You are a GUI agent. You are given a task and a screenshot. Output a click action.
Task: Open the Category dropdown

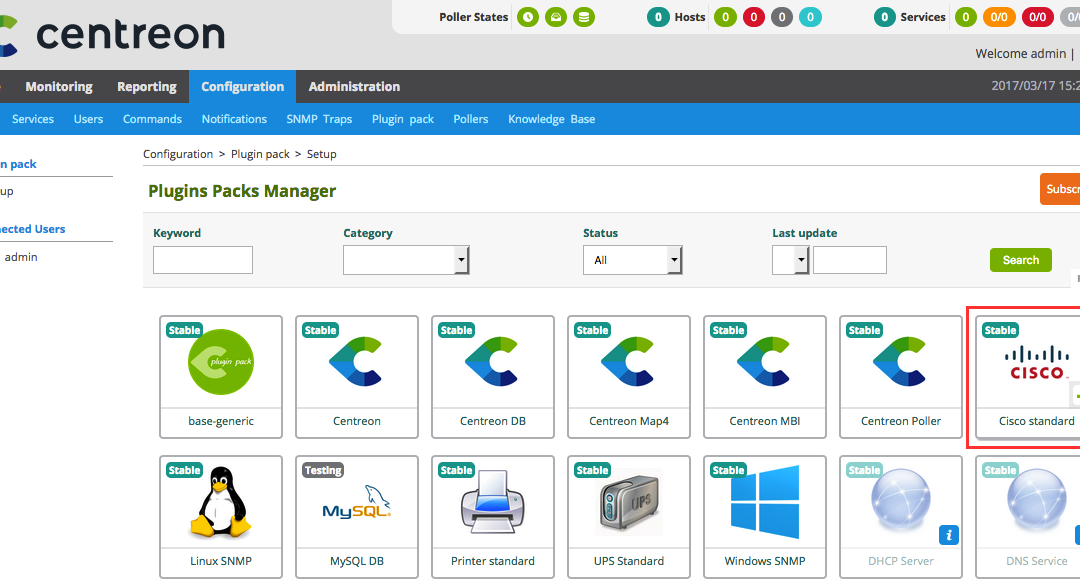click(406, 260)
